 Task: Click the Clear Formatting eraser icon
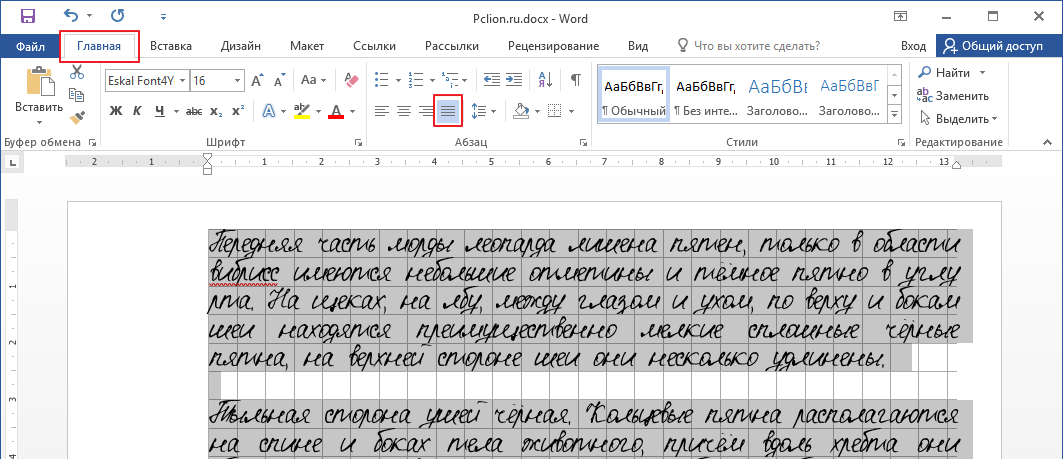point(350,80)
